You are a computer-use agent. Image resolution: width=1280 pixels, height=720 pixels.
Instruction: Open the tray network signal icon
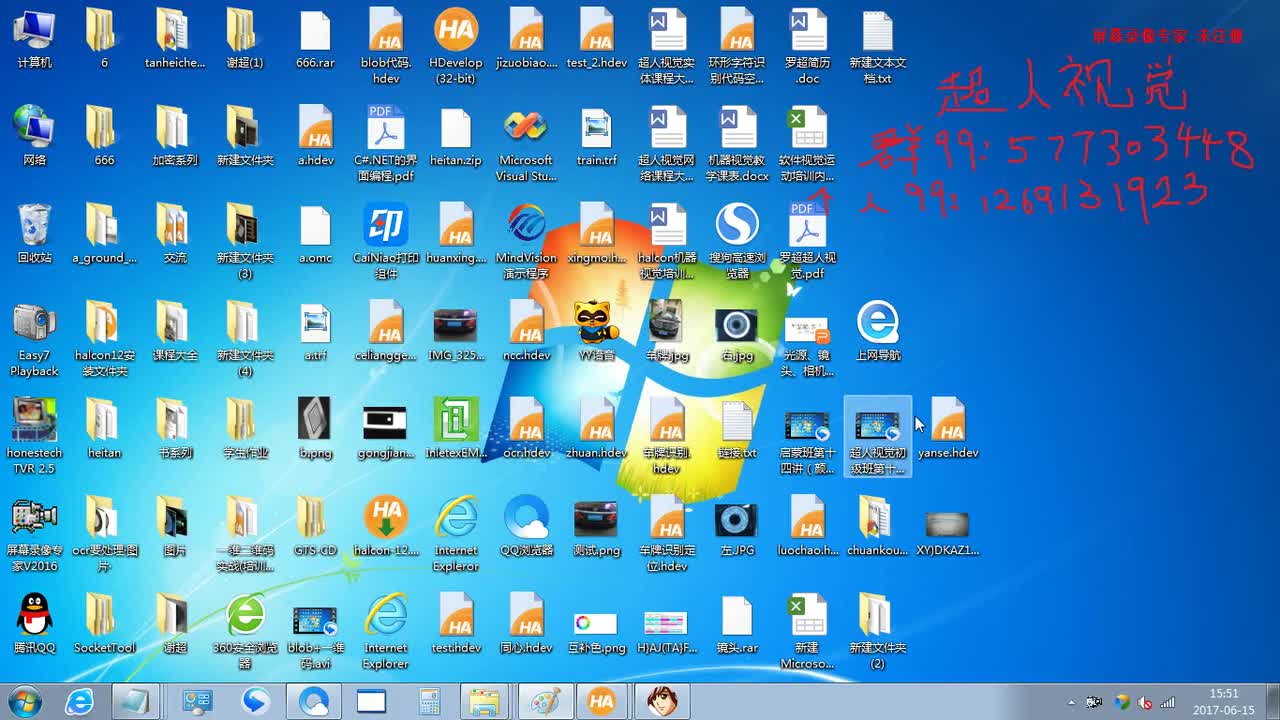[x=1167, y=702]
